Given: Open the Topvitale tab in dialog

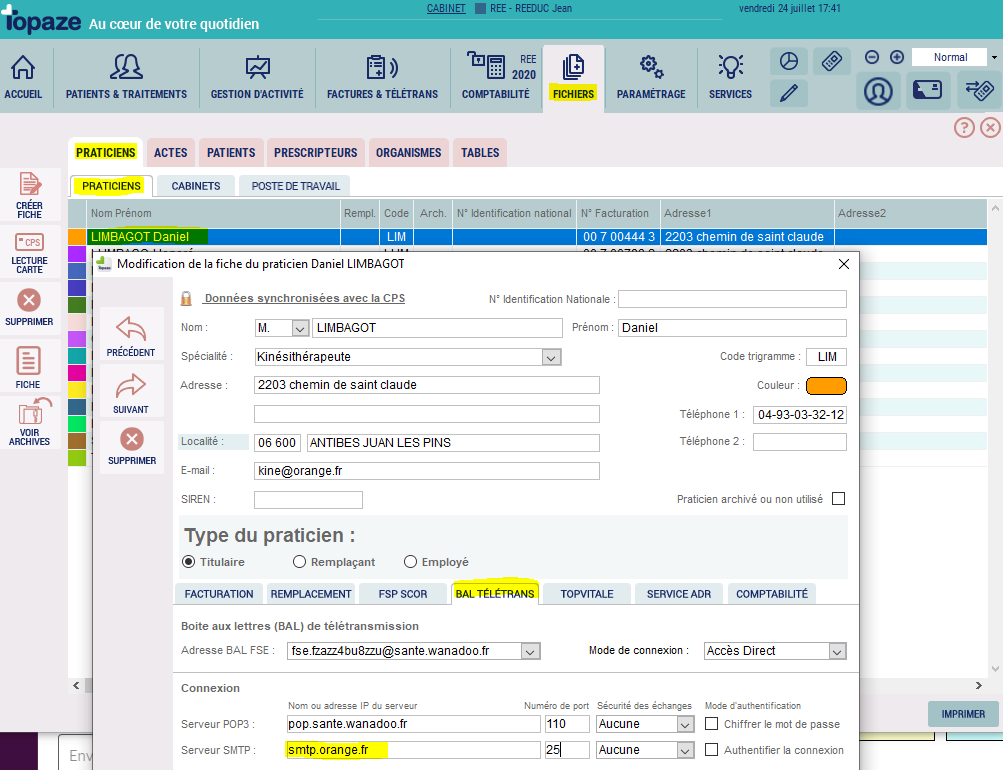Looking at the screenshot, I should 587,594.
